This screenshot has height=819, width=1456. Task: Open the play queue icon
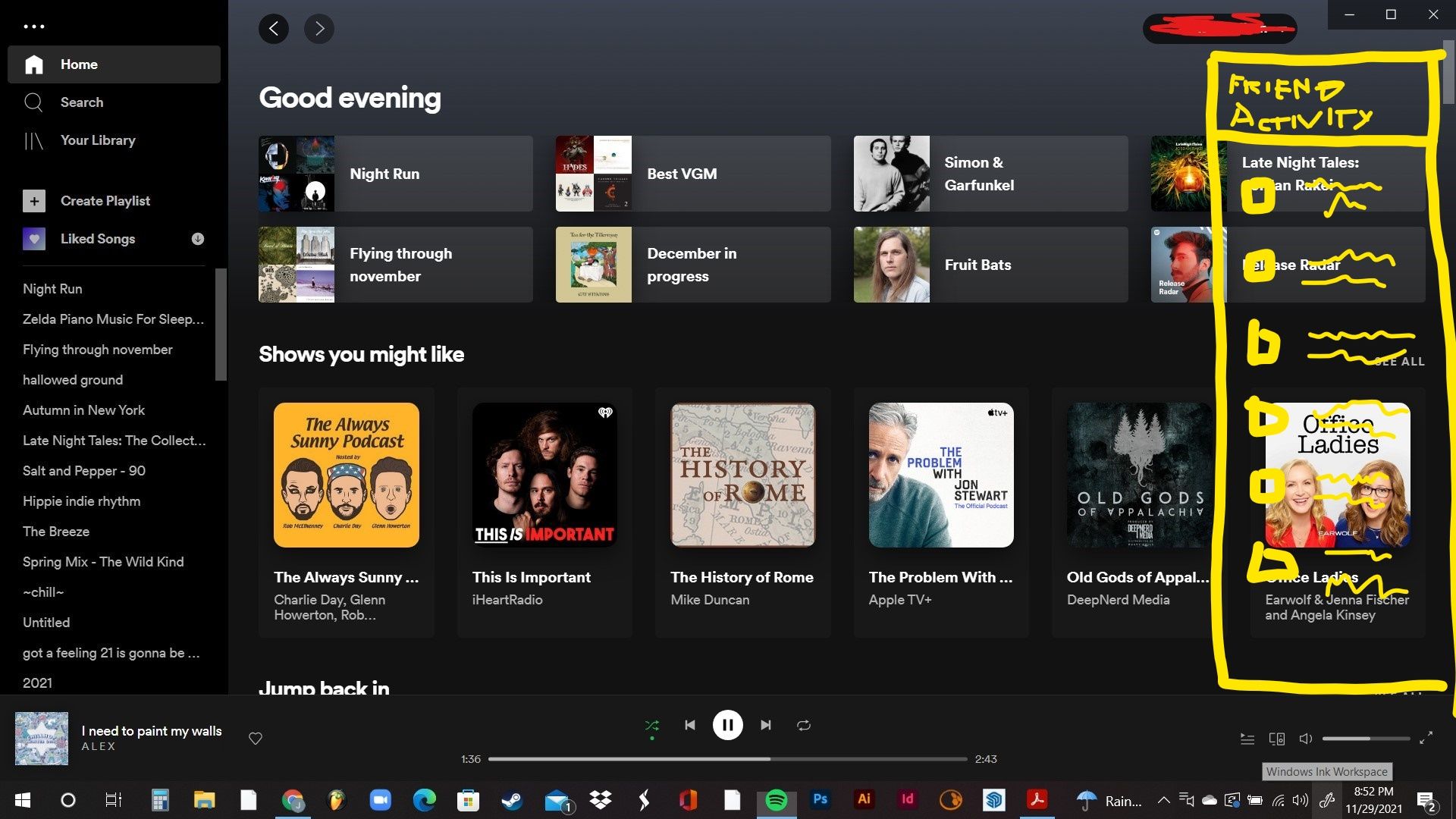coord(1247,739)
